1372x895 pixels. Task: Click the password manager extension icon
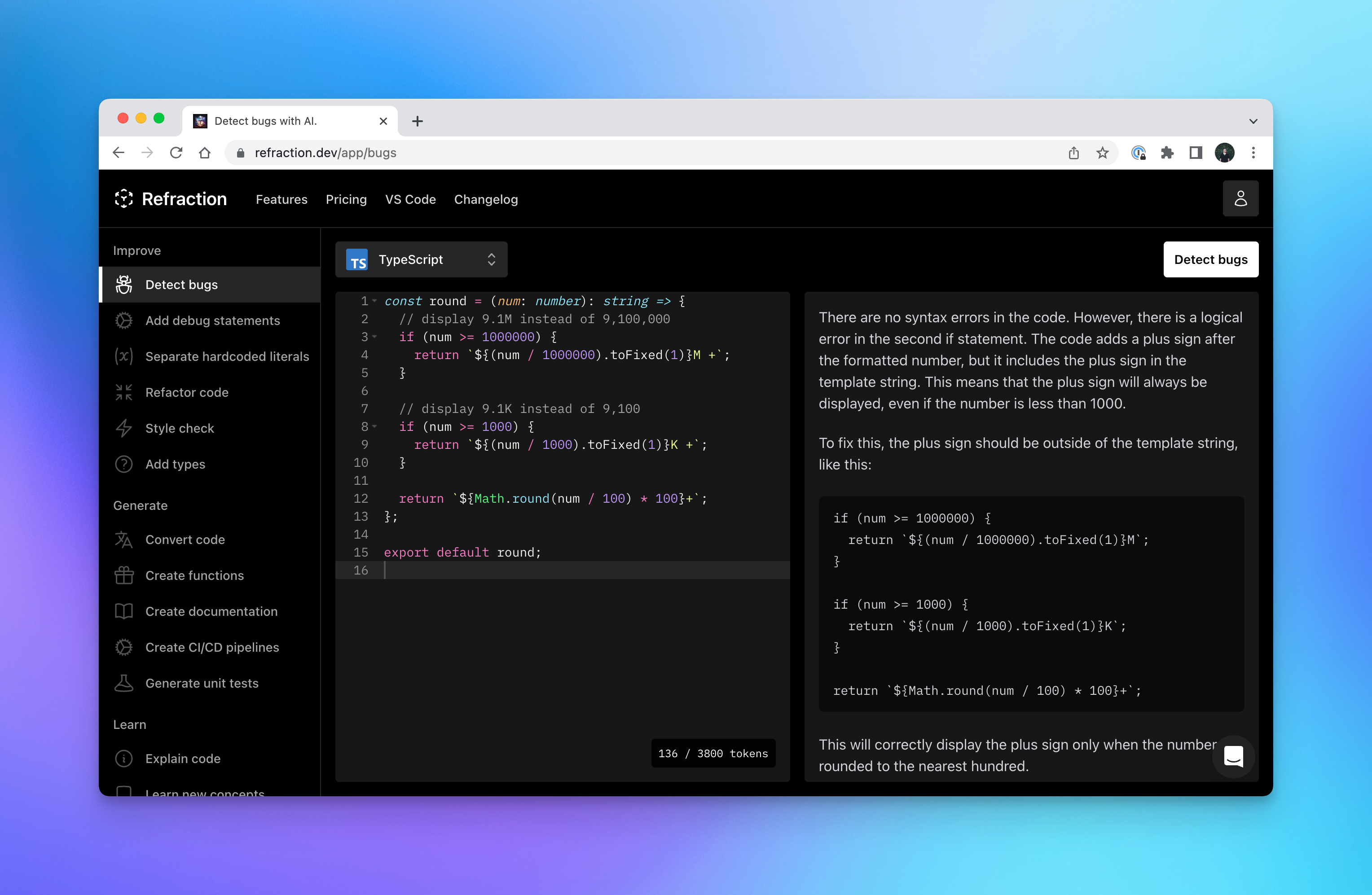coord(1139,153)
